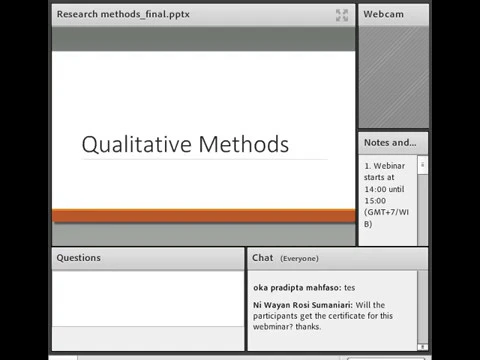Click the chat scrollbar down arrow
The width and height of the screenshot is (480, 360).
click(x=422, y=347)
